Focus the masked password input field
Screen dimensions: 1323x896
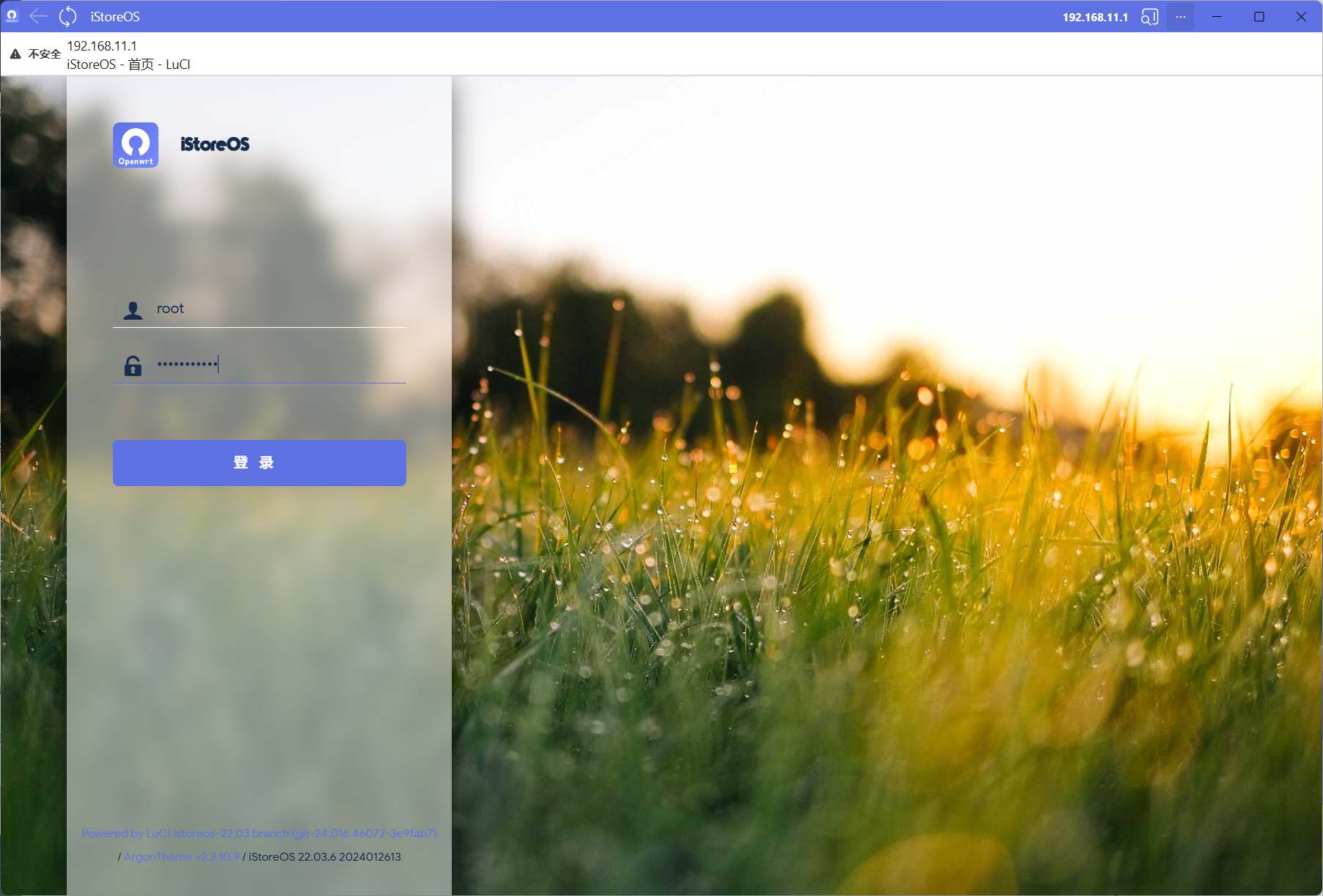tap(279, 364)
